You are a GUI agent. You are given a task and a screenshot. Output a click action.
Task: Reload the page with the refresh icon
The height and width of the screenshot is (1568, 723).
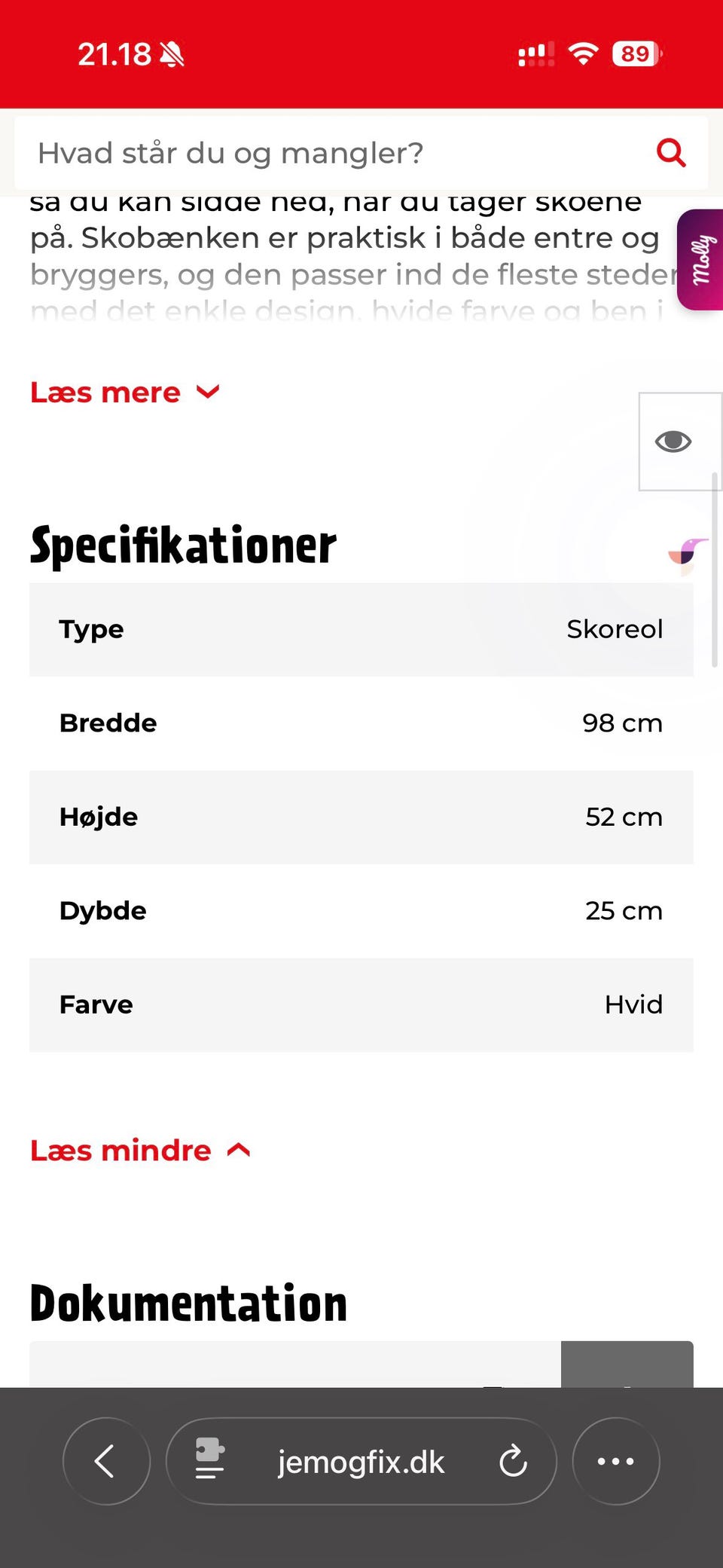(514, 1461)
